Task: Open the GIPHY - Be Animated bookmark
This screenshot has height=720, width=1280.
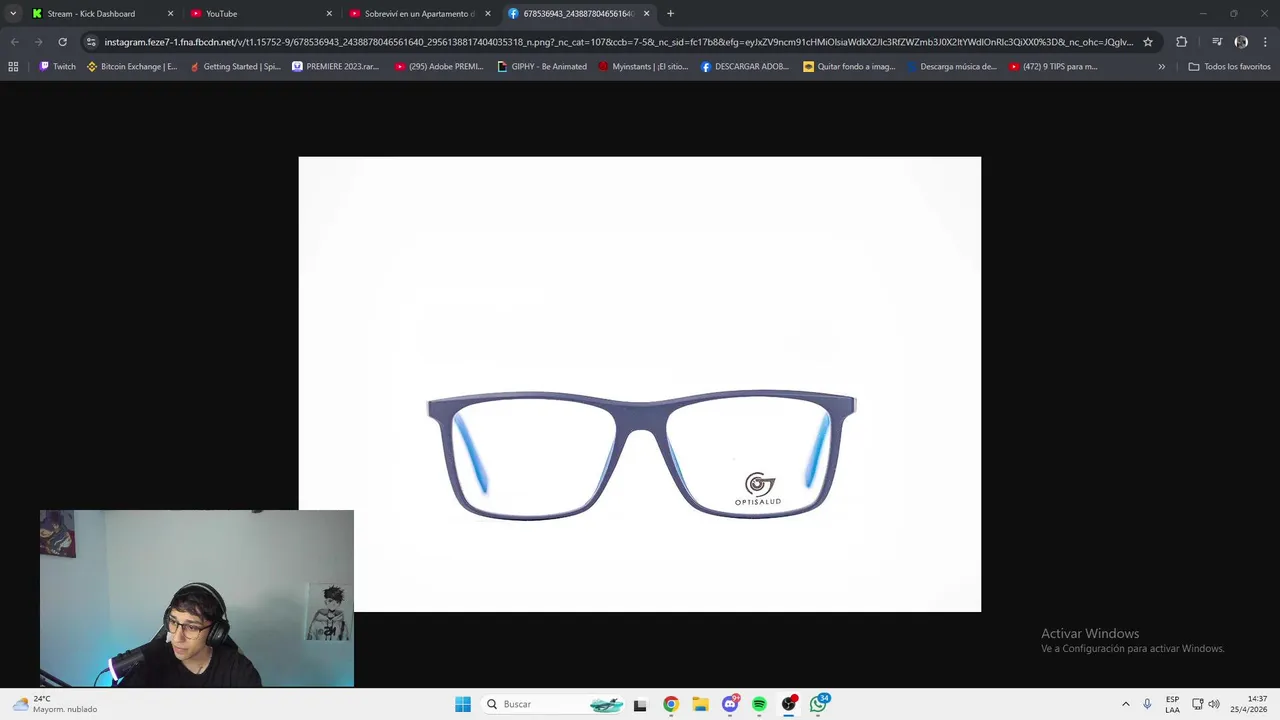Action: click(542, 67)
